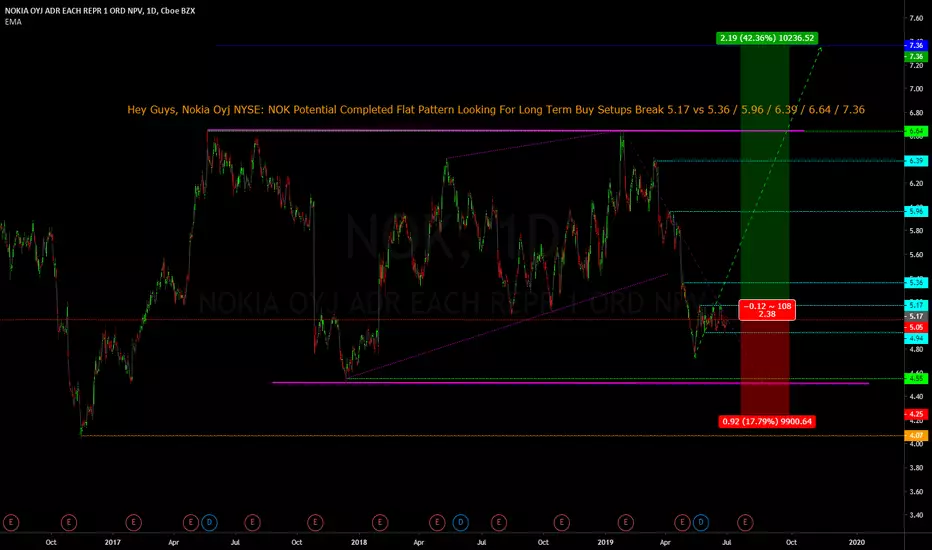The image size is (932, 550).
Task: Click the 2018 label on the time axis
Action: click(359, 542)
